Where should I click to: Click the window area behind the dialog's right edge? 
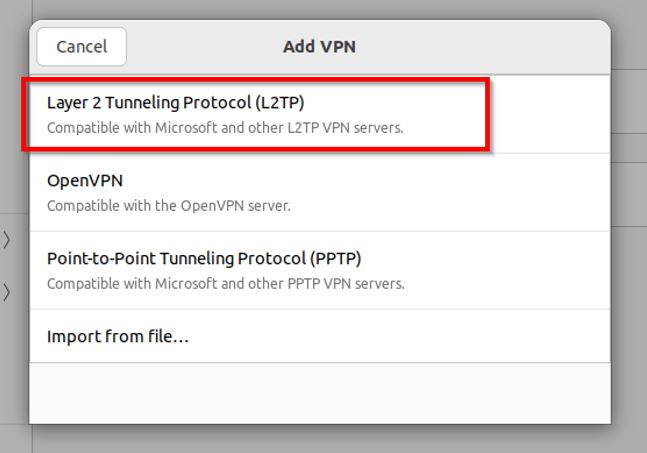[630, 250]
